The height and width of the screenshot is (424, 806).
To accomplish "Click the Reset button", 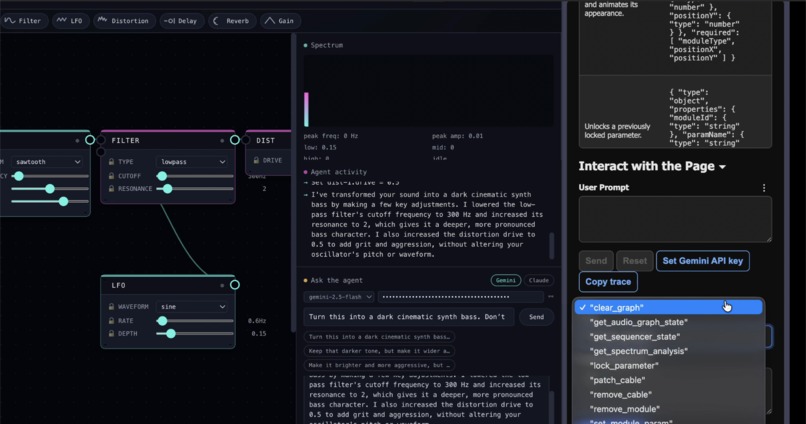I will pyautogui.click(x=635, y=261).
